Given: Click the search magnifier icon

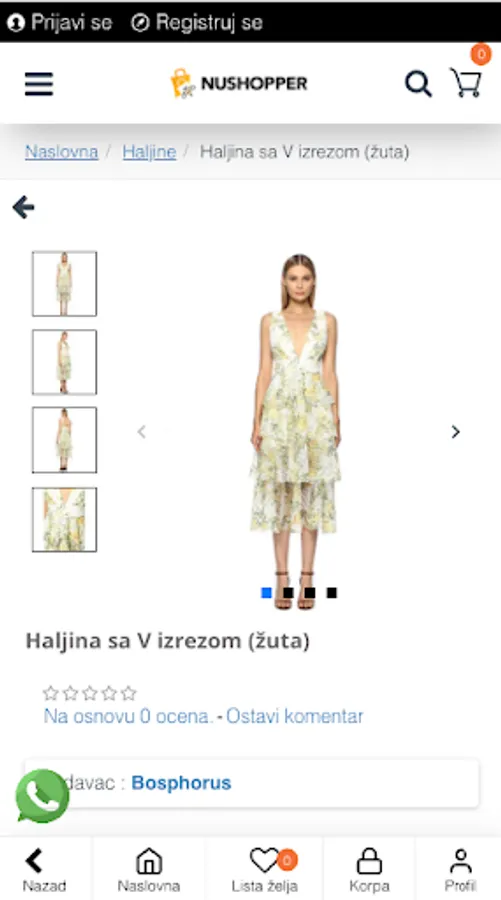Looking at the screenshot, I should click(x=418, y=84).
